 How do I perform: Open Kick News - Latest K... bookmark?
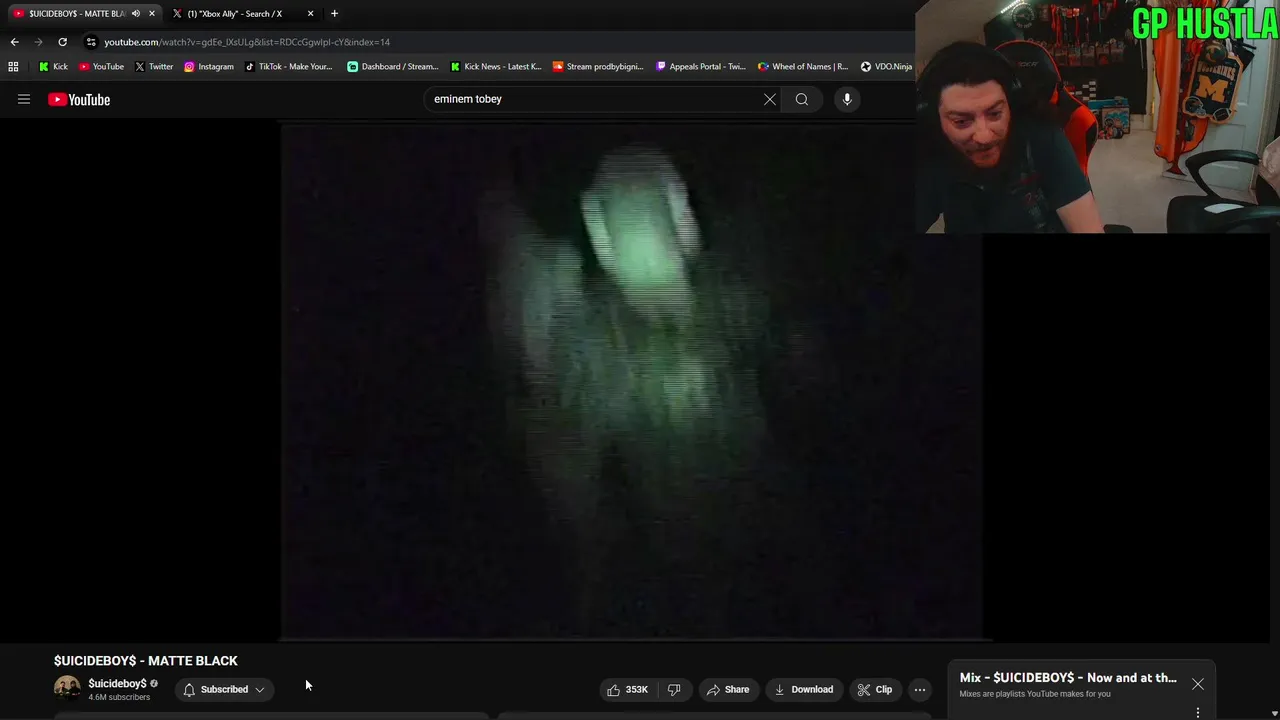[x=495, y=67]
